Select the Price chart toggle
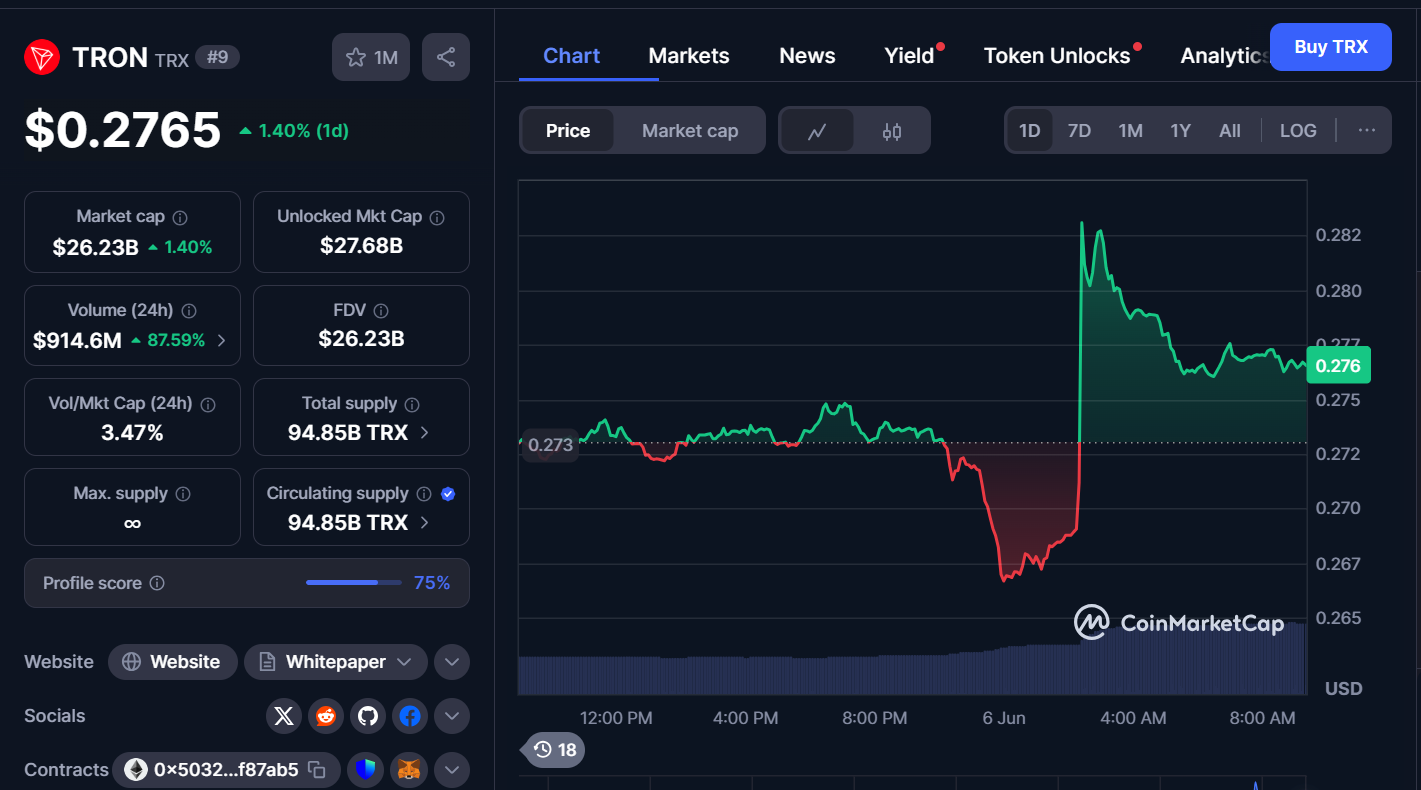 tap(568, 131)
